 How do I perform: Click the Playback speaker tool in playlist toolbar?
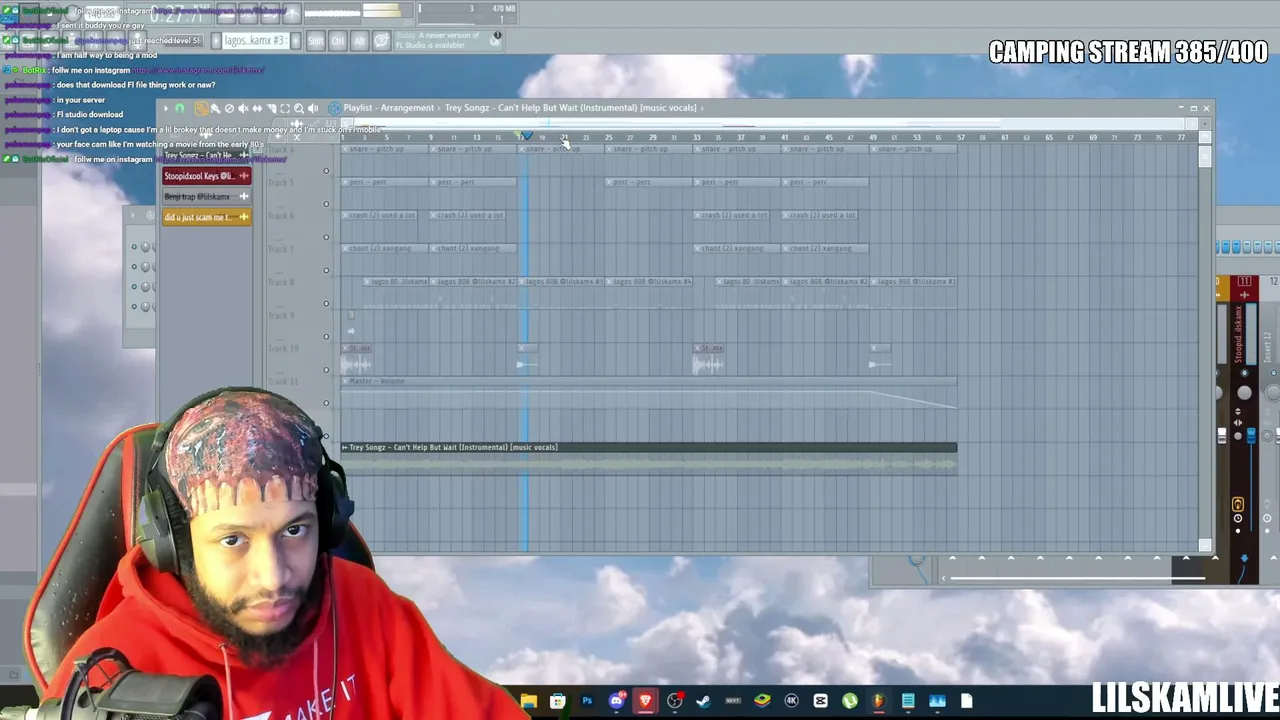313,108
